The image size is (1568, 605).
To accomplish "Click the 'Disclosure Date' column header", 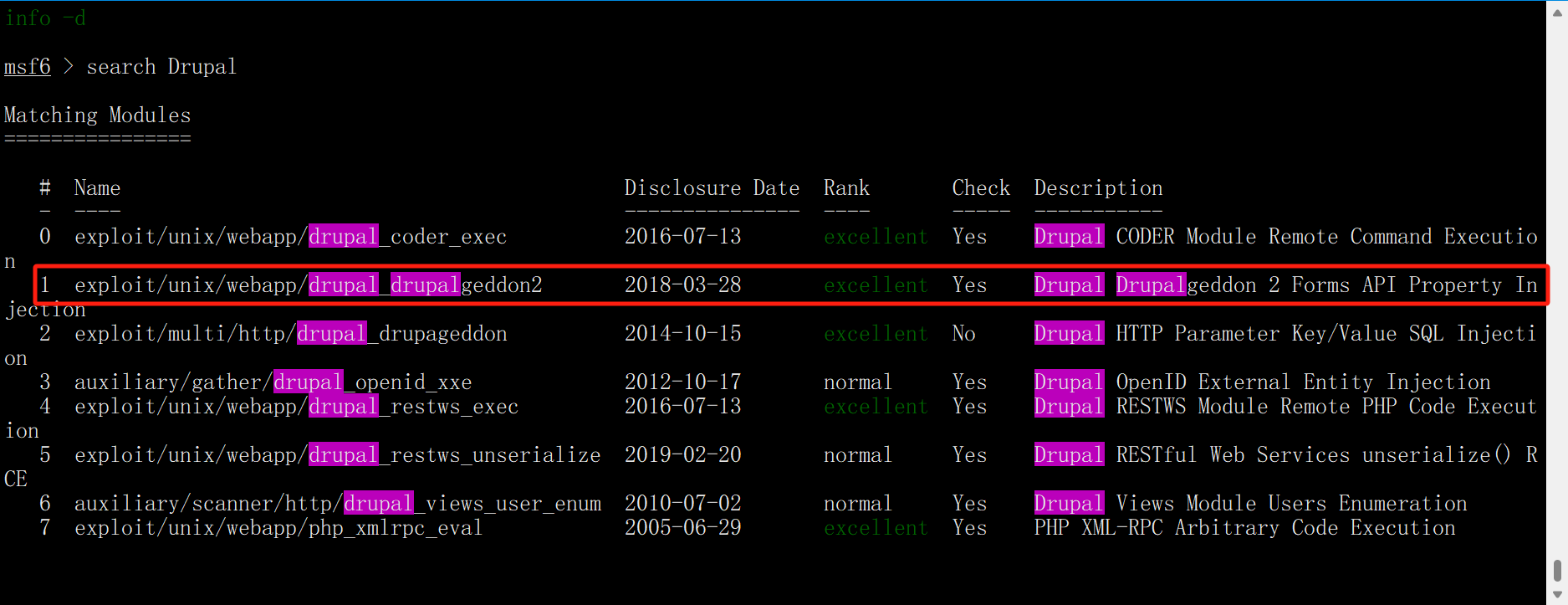I will [712, 188].
